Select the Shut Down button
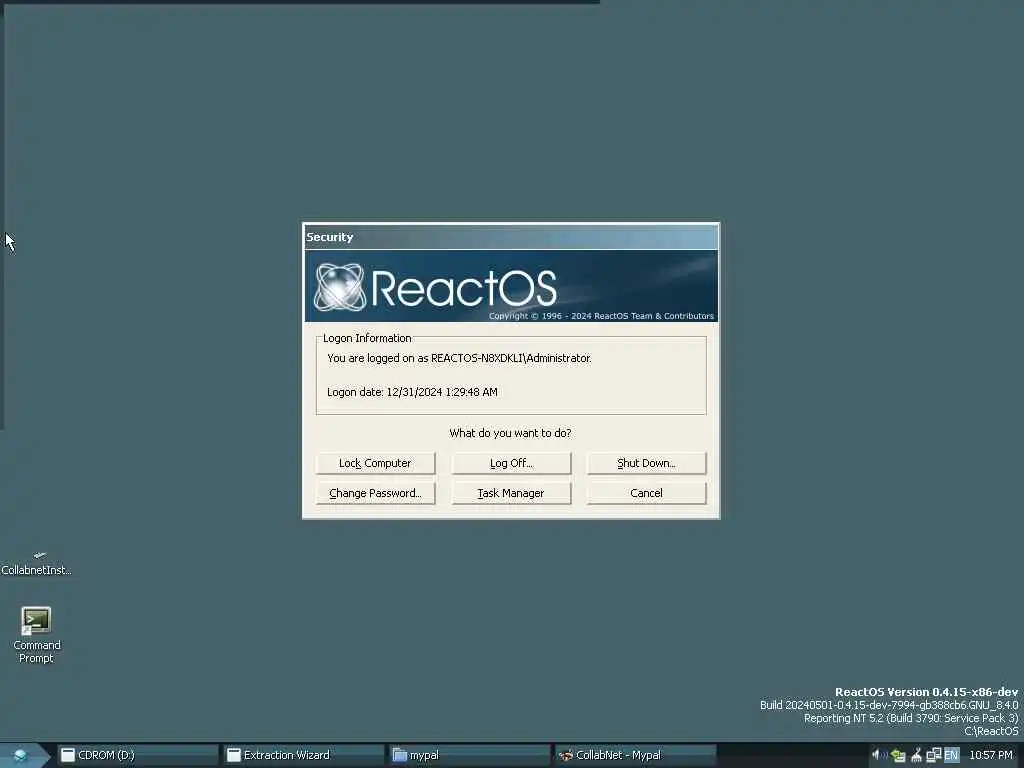The image size is (1024, 768). (646, 463)
